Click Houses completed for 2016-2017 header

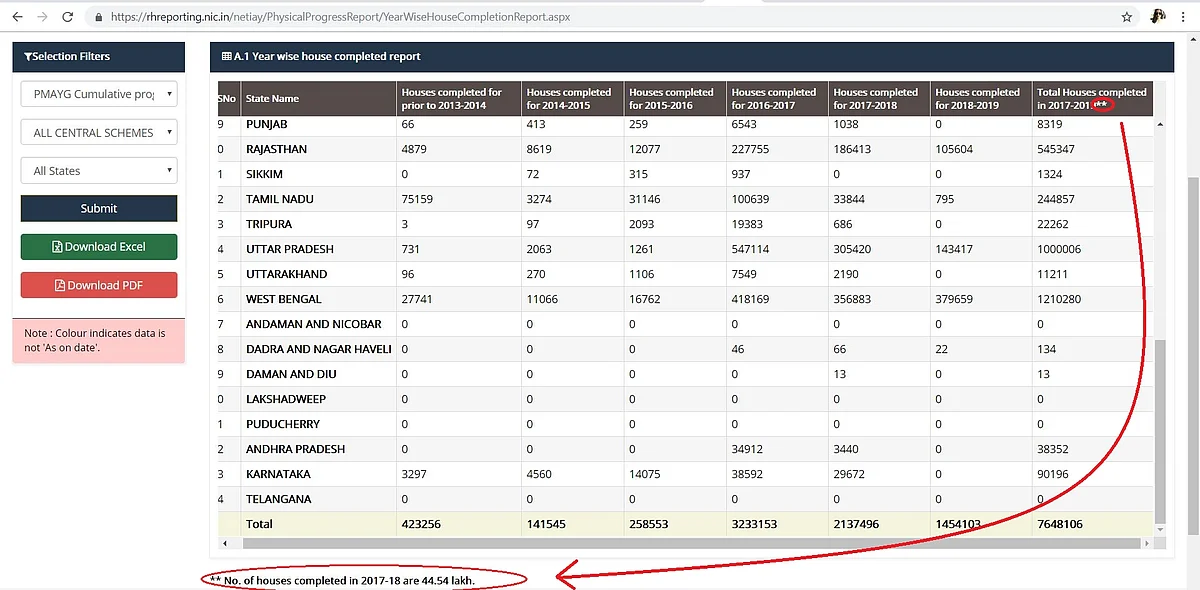[x=778, y=98]
